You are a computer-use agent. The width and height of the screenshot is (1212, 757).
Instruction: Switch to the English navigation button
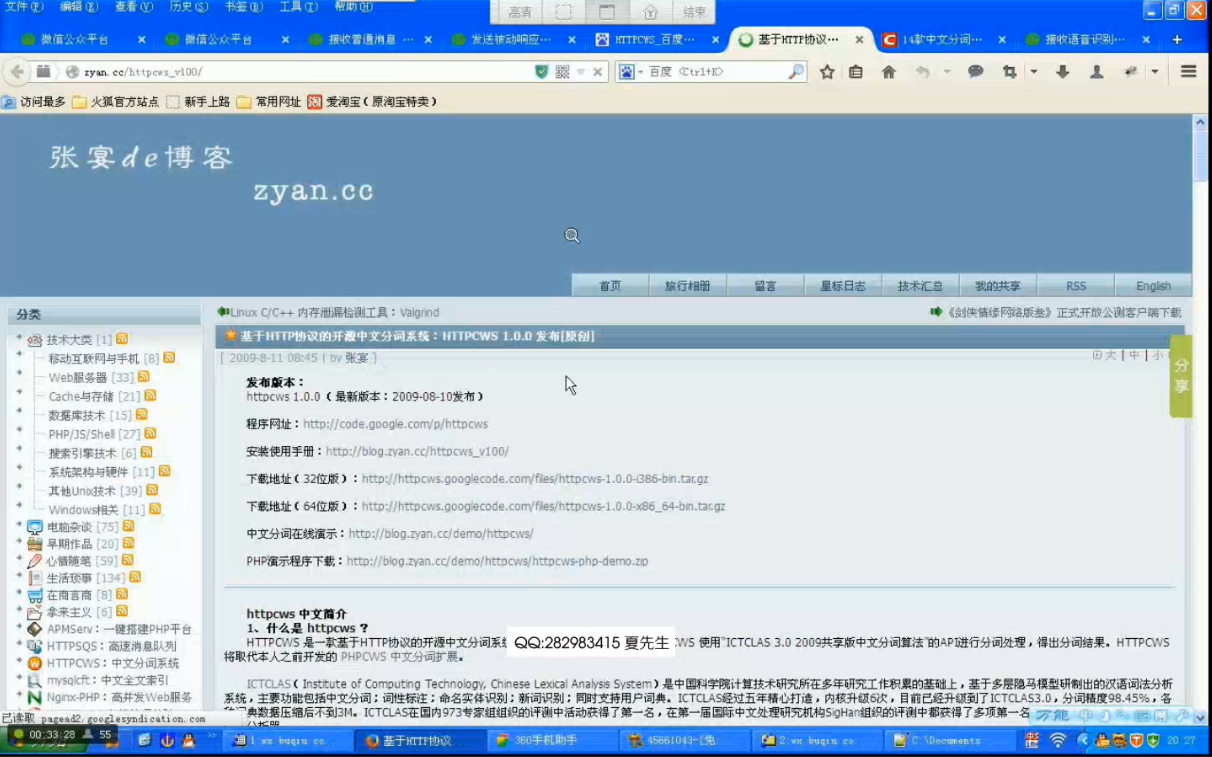tap(1153, 286)
